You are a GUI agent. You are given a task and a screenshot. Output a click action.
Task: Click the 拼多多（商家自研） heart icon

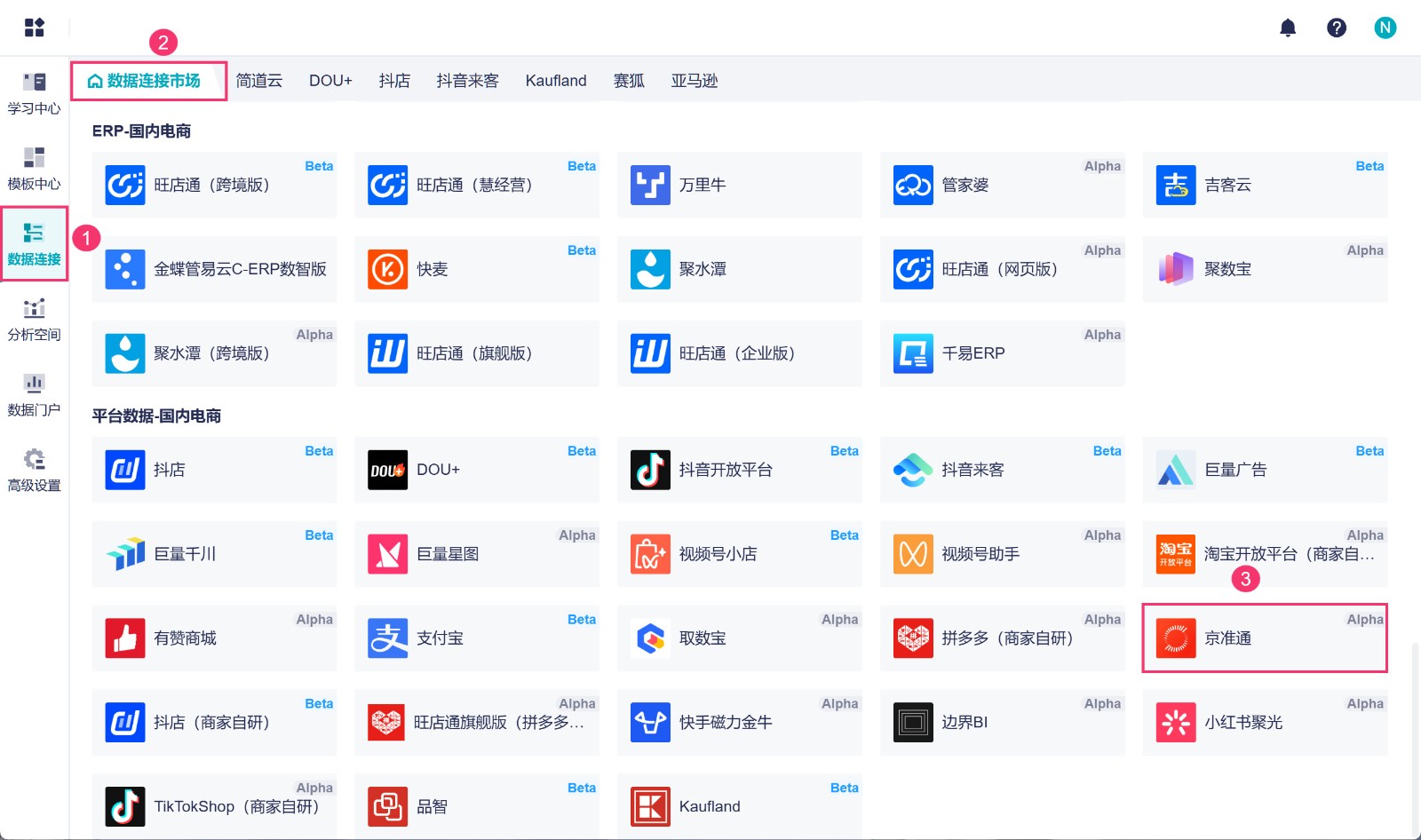pos(913,638)
